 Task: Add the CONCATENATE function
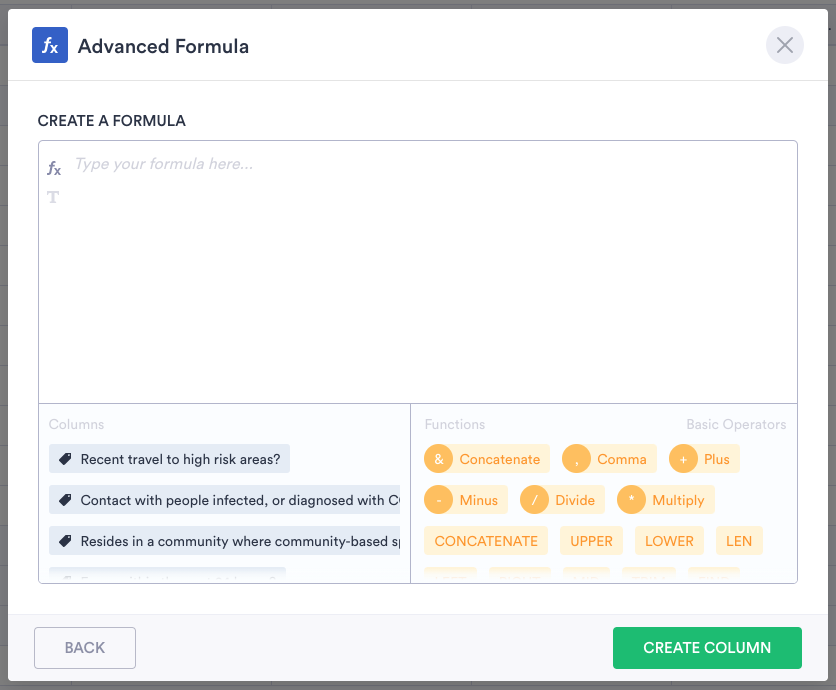(x=486, y=541)
